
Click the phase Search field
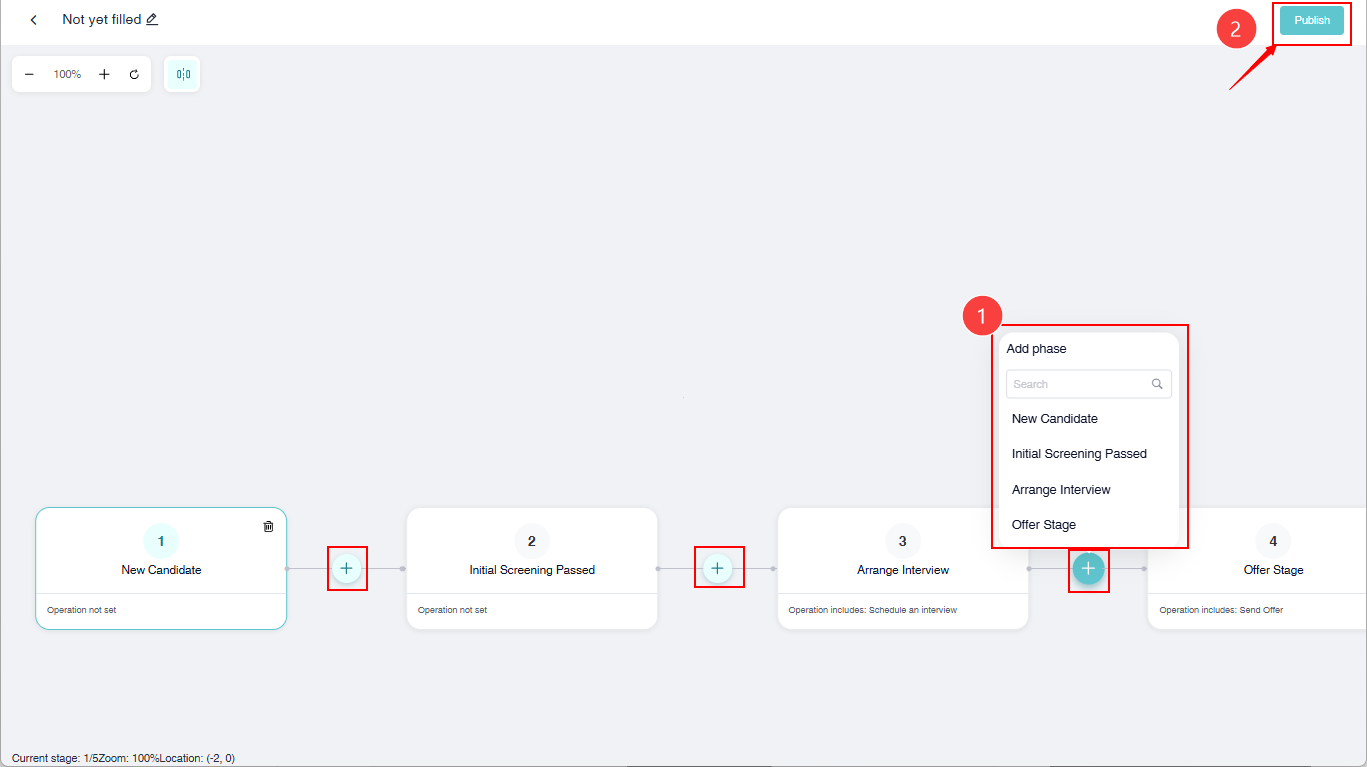tap(1078, 384)
